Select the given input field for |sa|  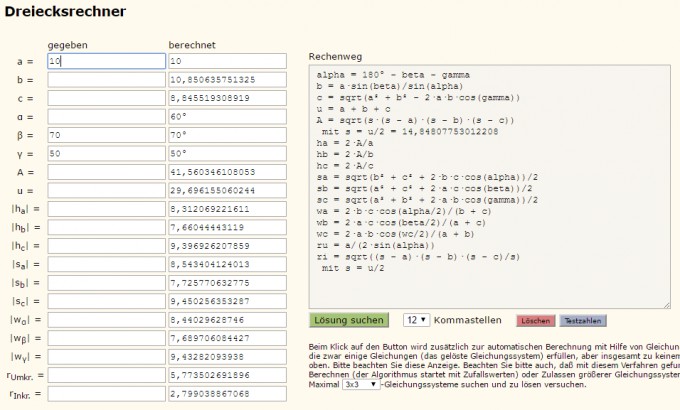pyautogui.click(x=106, y=264)
